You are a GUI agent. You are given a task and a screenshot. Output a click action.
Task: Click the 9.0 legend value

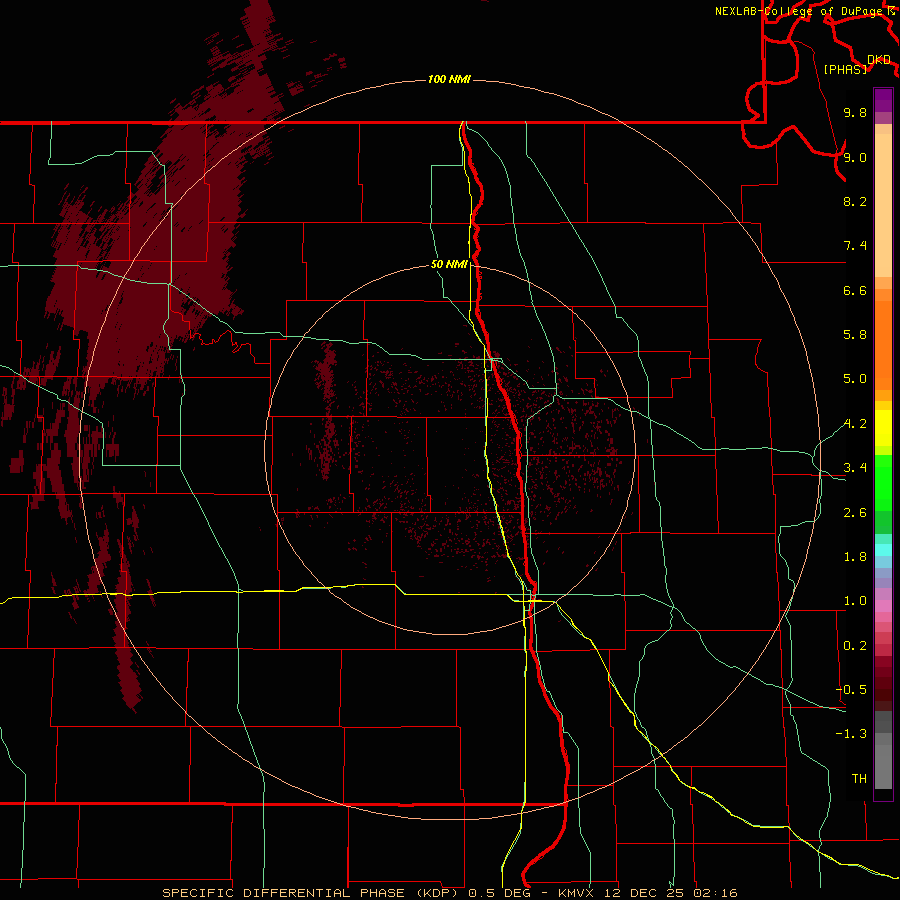tap(855, 157)
